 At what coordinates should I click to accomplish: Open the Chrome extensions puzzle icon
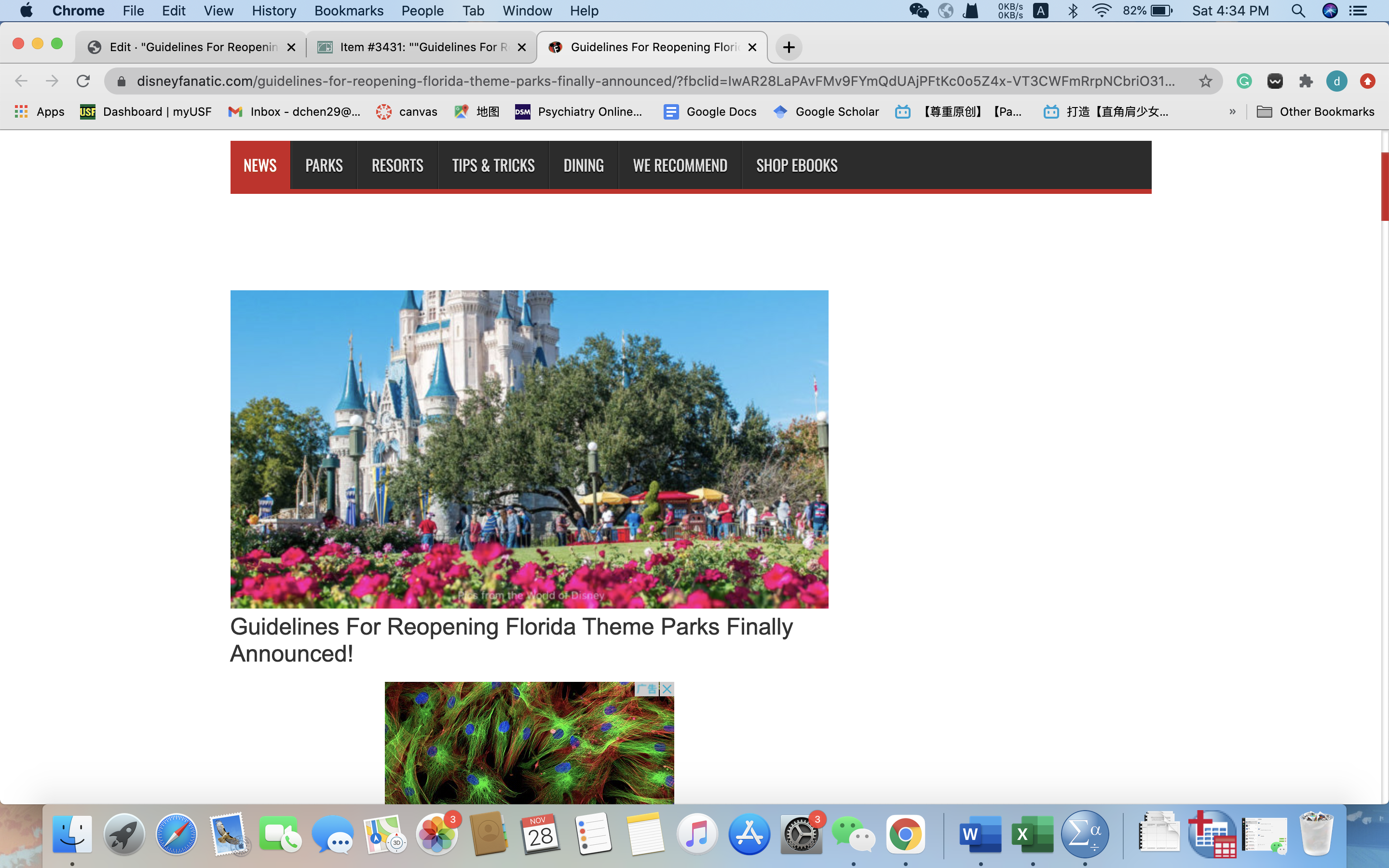click(1306, 81)
